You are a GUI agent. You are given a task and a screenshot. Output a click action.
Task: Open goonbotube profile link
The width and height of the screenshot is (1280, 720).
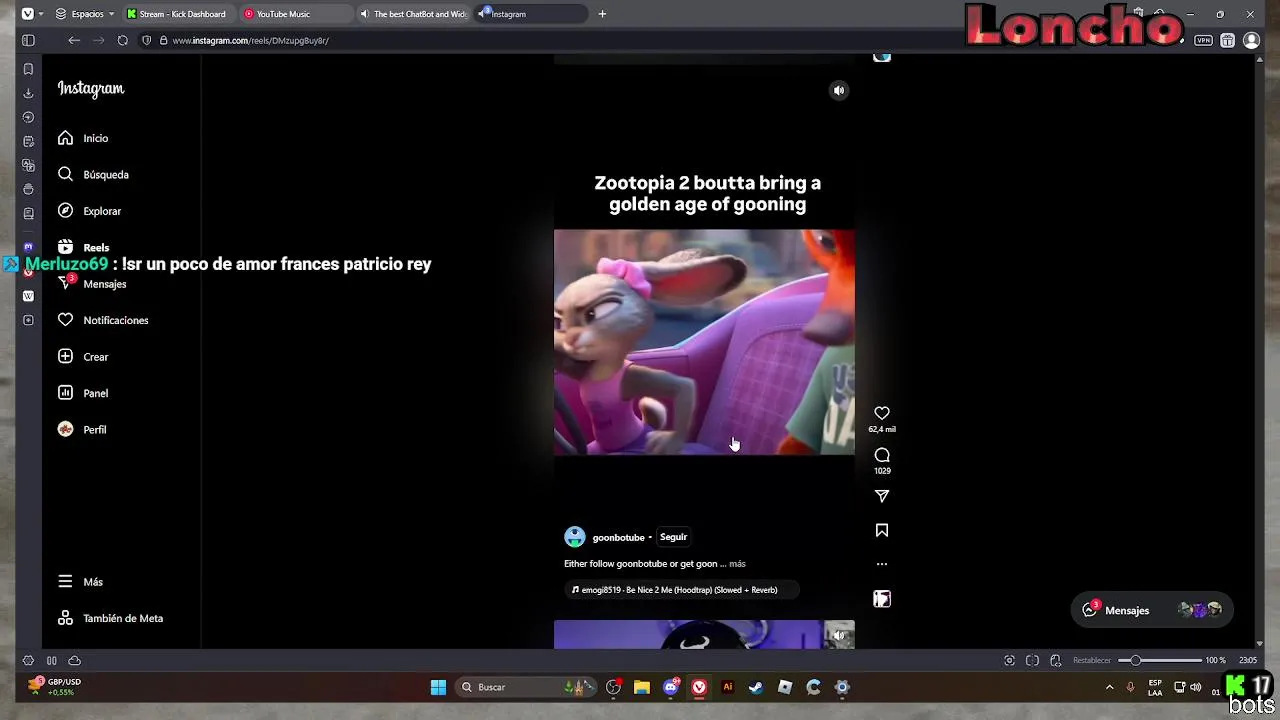[618, 538]
